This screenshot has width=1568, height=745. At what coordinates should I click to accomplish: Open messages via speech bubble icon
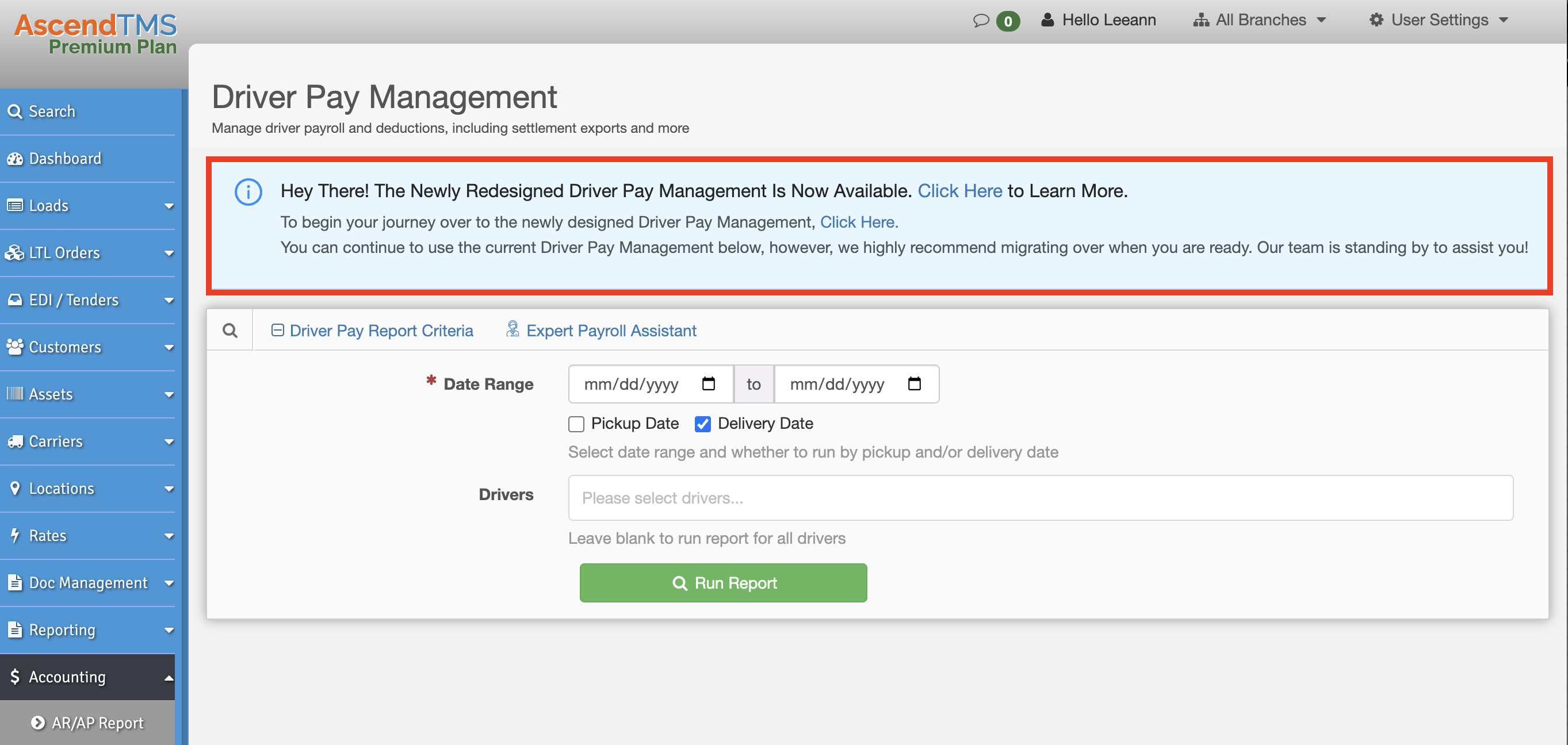coord(981,21)
